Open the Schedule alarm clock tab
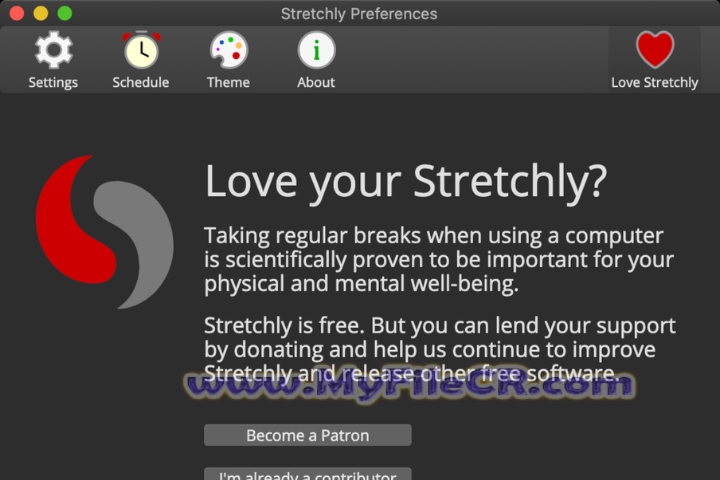720x480 pixels. point(141,60)
